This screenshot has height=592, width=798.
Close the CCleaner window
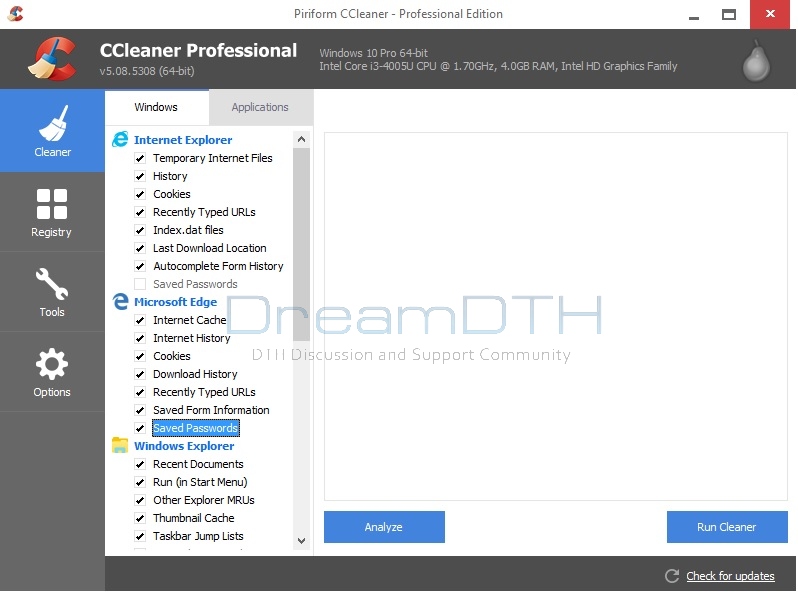pos(770,14)
